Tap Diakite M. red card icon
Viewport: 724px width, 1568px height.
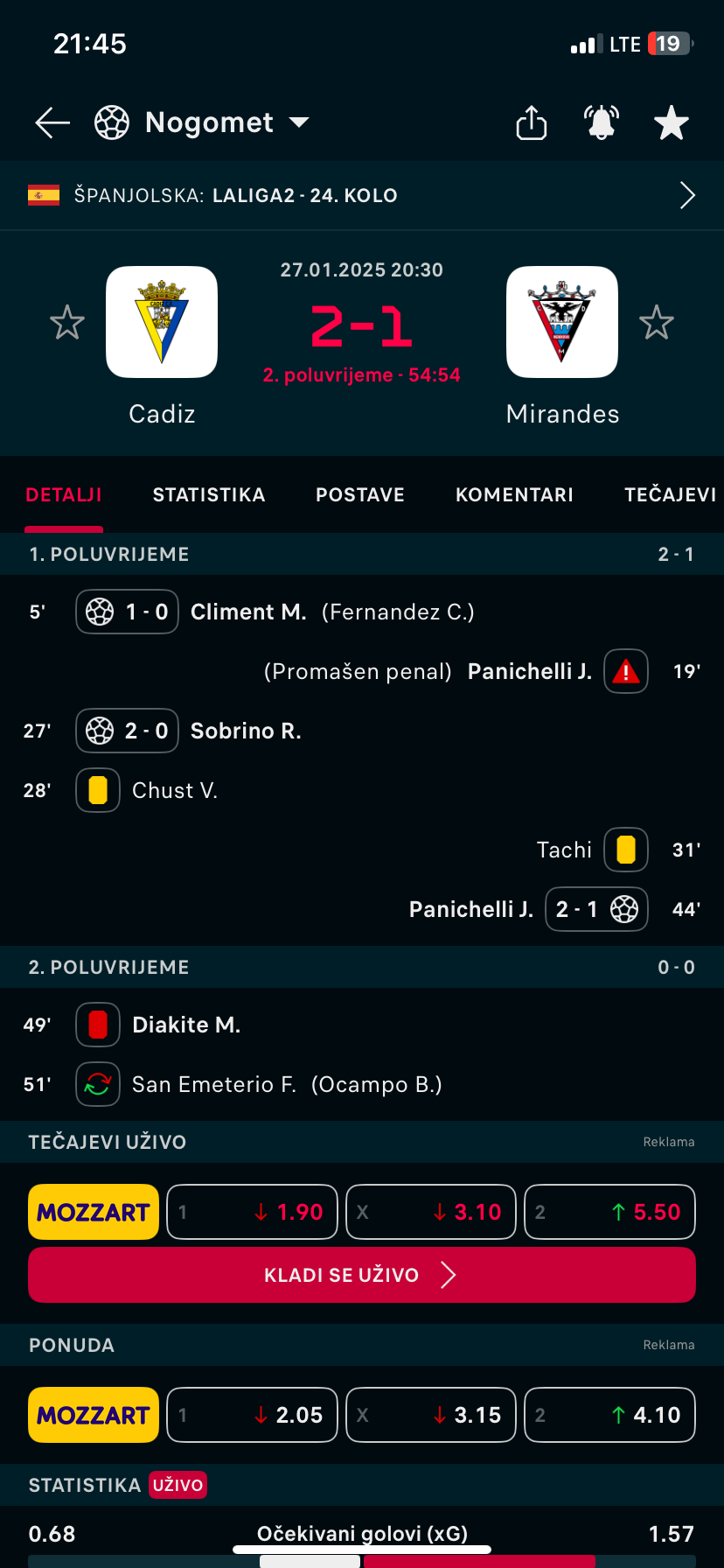click(98, 1025)
